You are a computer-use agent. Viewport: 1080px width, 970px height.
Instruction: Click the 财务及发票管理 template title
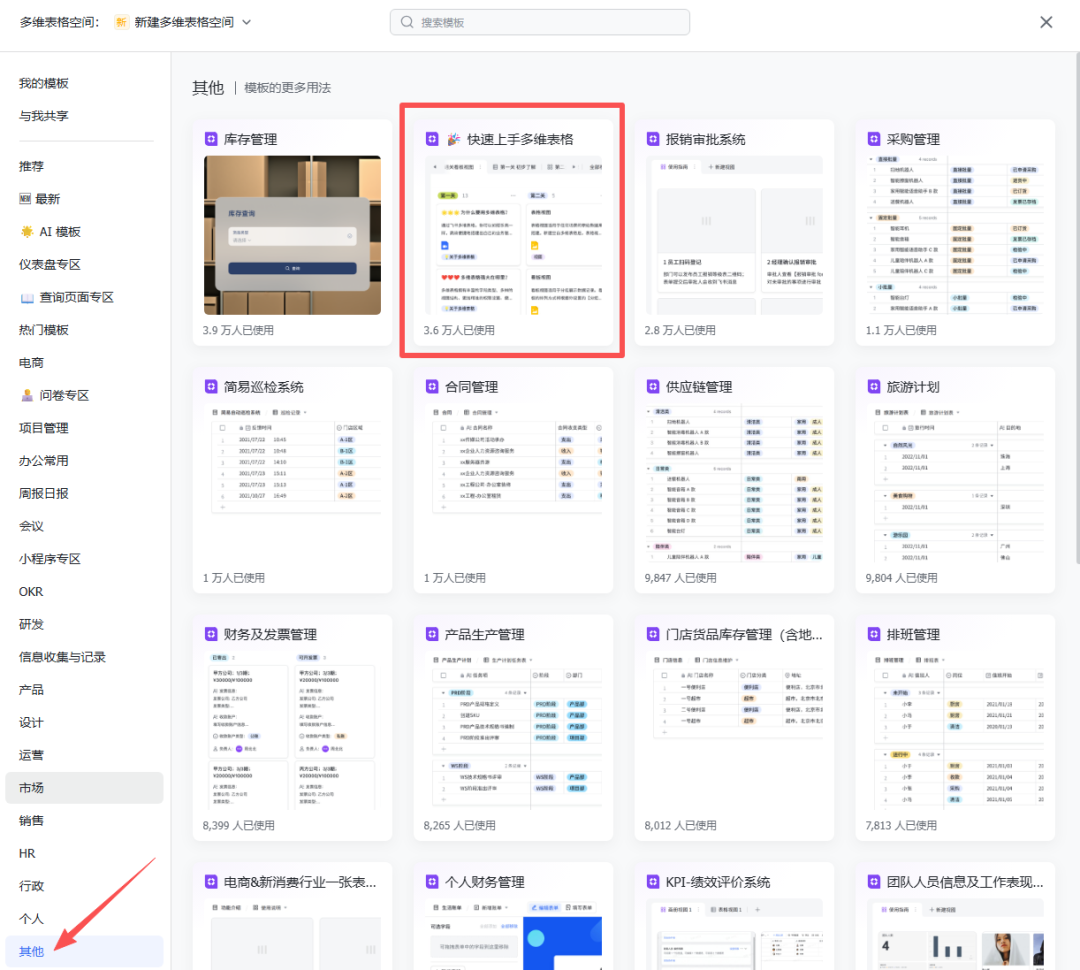pos(270,635)
